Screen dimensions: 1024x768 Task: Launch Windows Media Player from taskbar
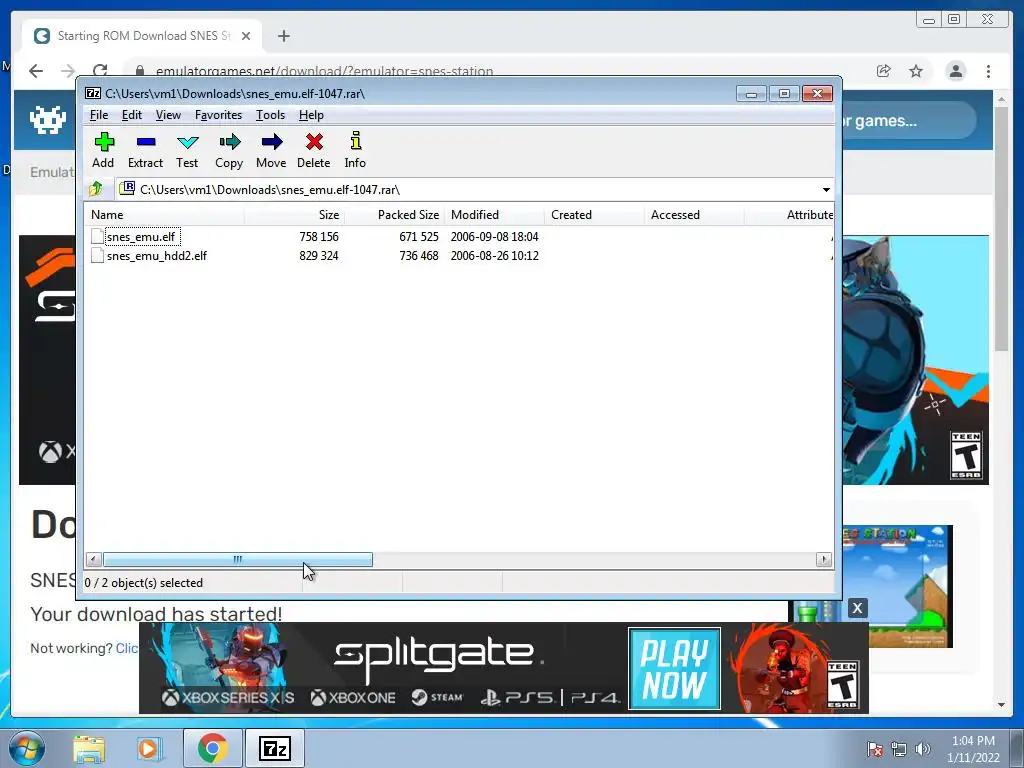coord(148,748)
